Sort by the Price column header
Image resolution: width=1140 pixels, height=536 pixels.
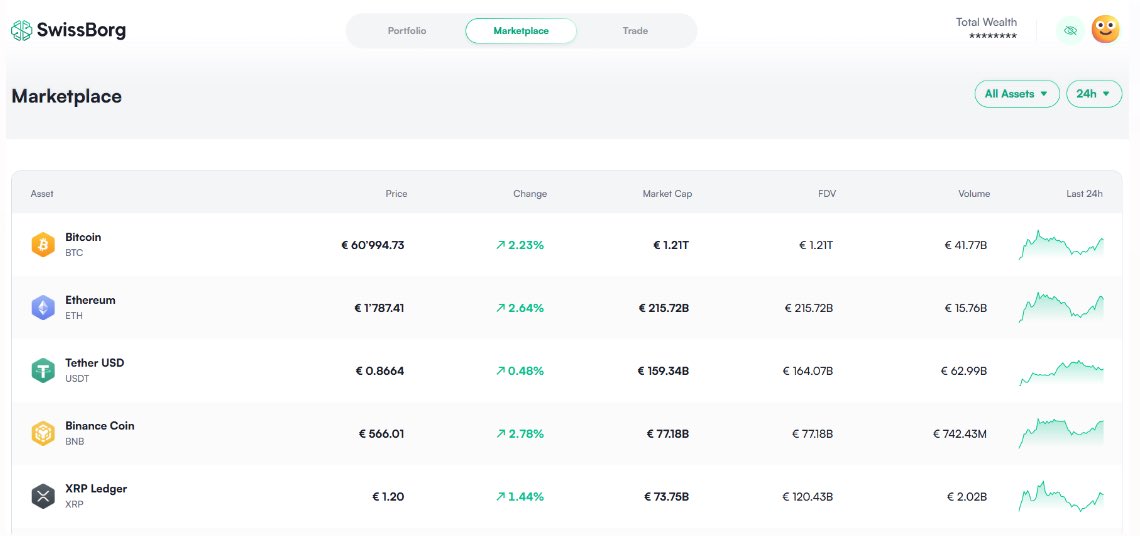(396, 194)
